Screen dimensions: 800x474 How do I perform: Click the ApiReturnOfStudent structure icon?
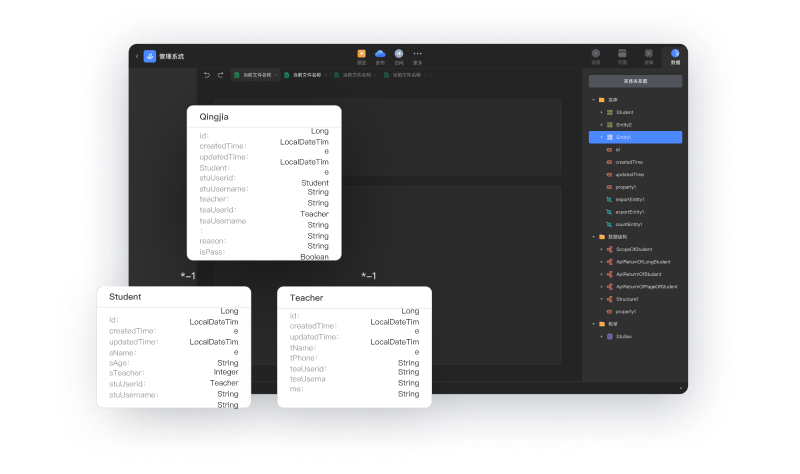[610, 275]
